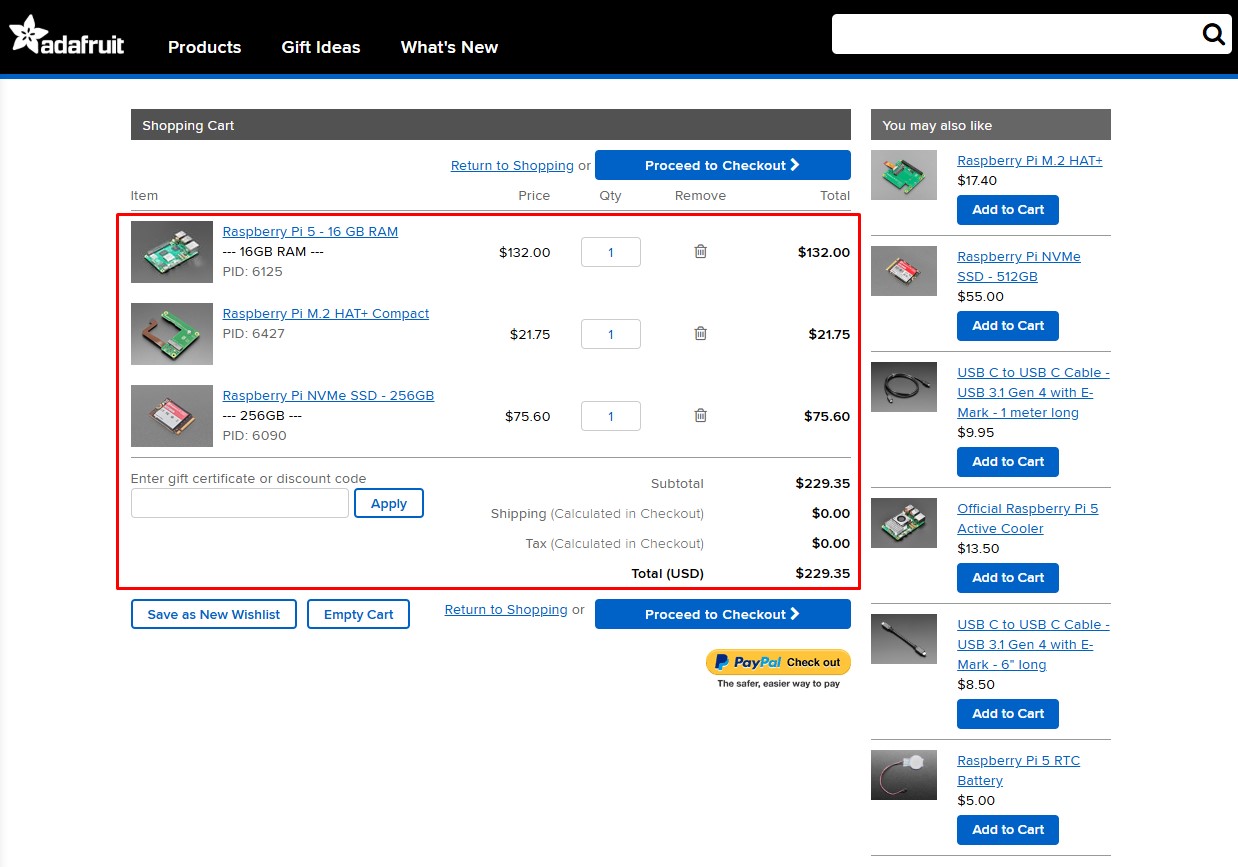Image resolution: width=1238 pixels, height=867 pixels.
Task: Click the search magnifier icon
Action: (1213, 34)
